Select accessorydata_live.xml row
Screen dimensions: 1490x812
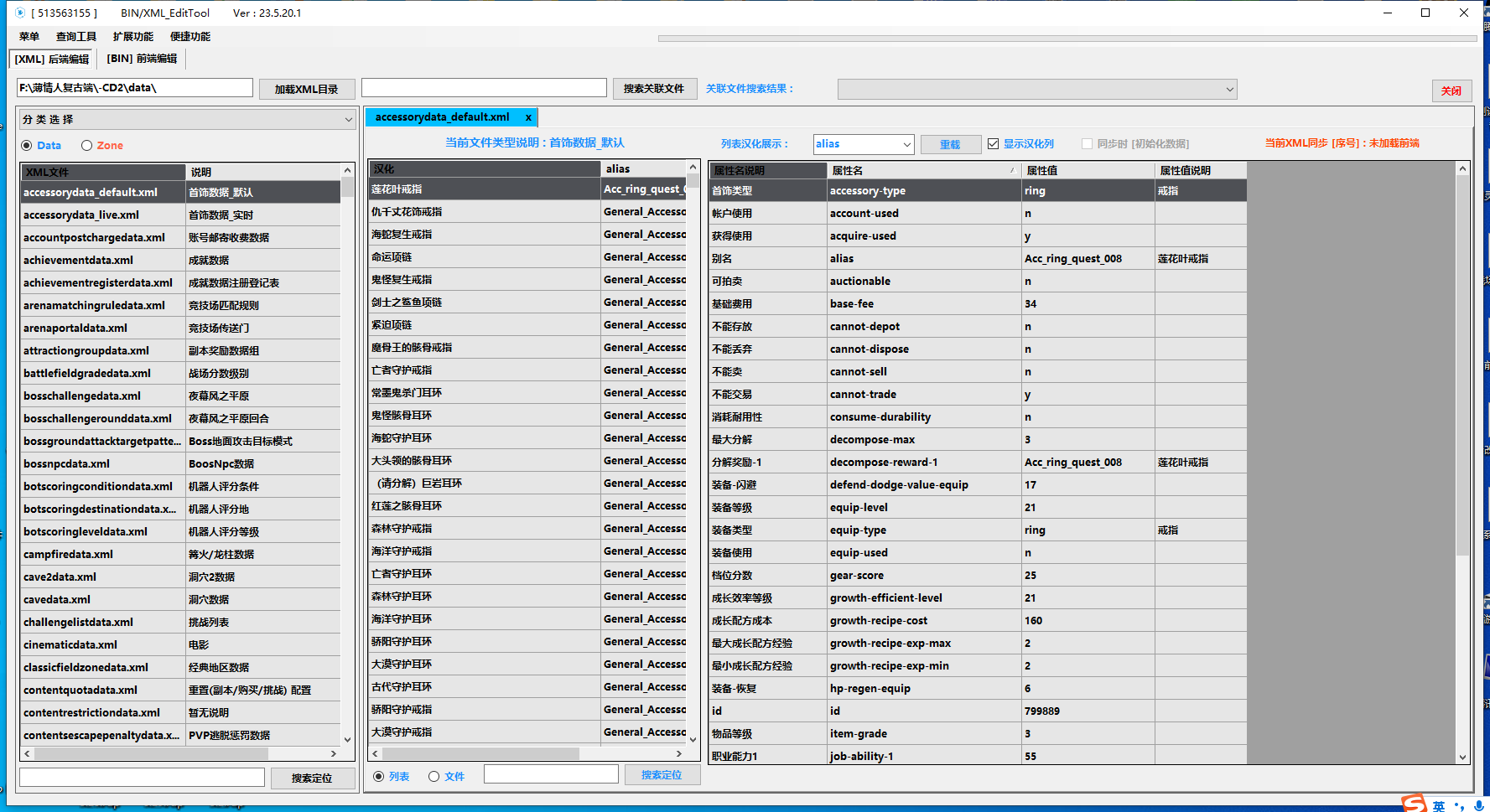tap(180, 215)
